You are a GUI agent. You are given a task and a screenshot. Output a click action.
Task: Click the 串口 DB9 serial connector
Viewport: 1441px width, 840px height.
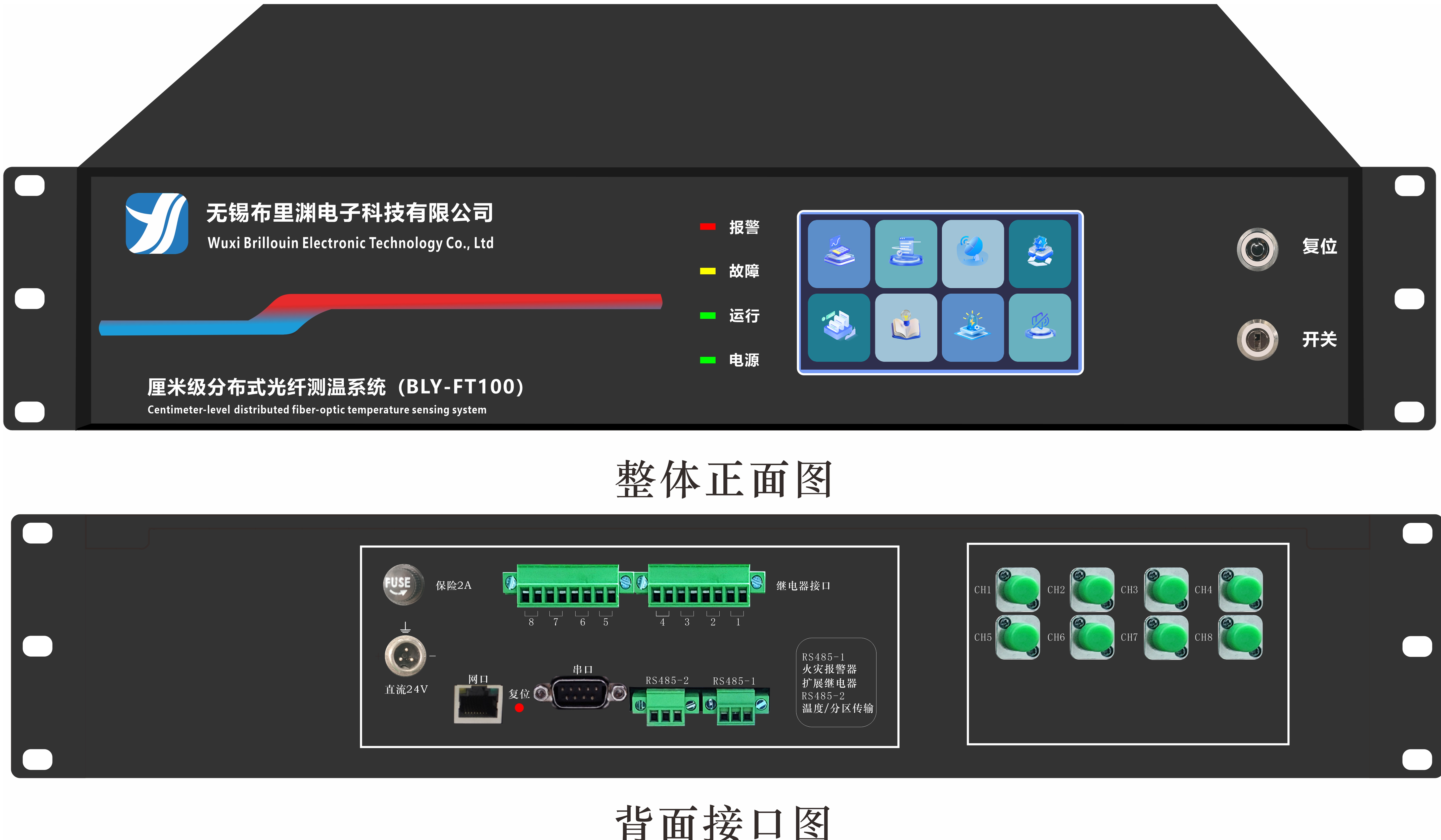tap(580, 693)
